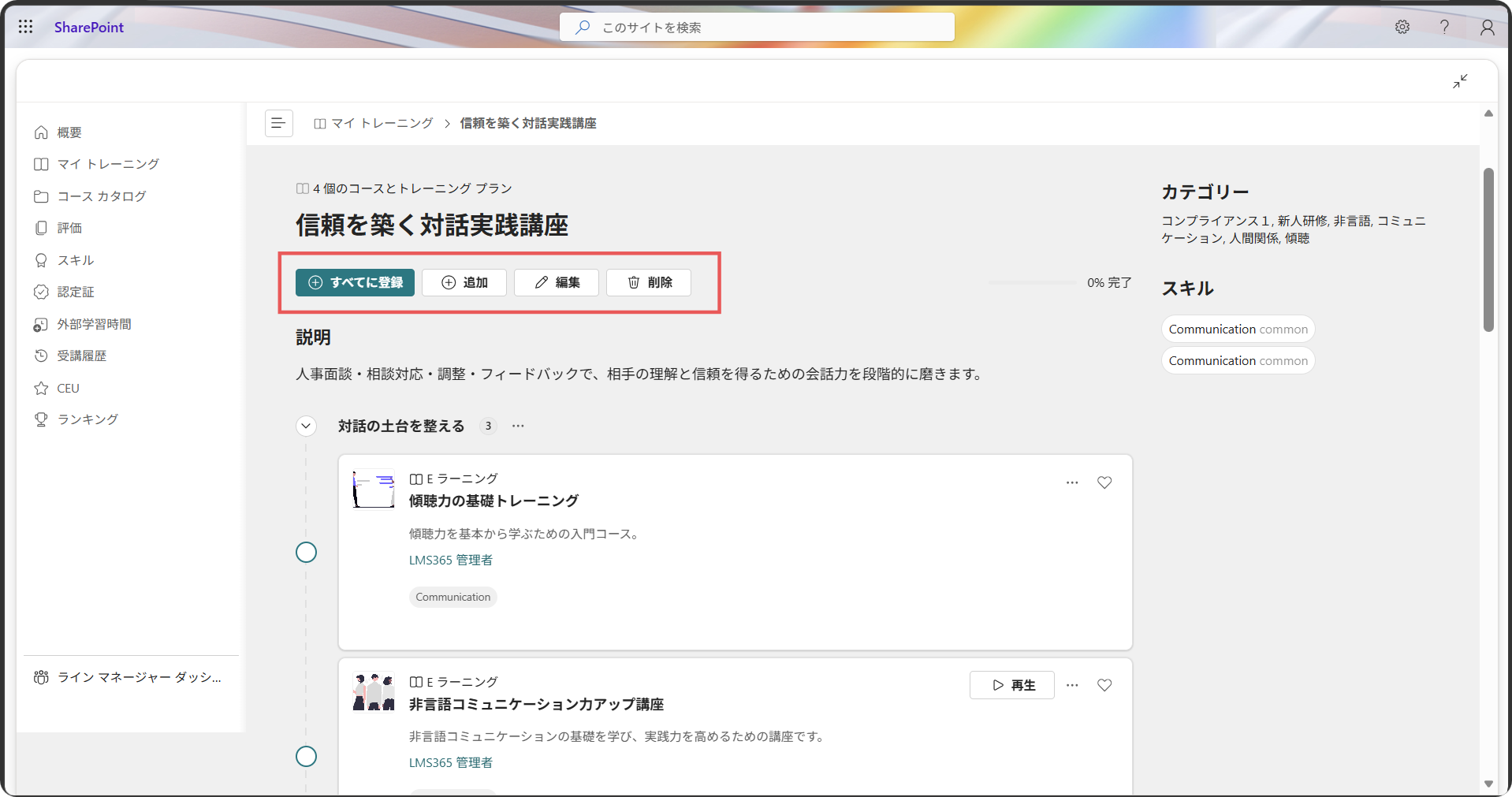The height and width of the screenshot is (797, 1512).
Task: Open the settings gear in header
Action: pyautogui.click(x=1402, y=27)
